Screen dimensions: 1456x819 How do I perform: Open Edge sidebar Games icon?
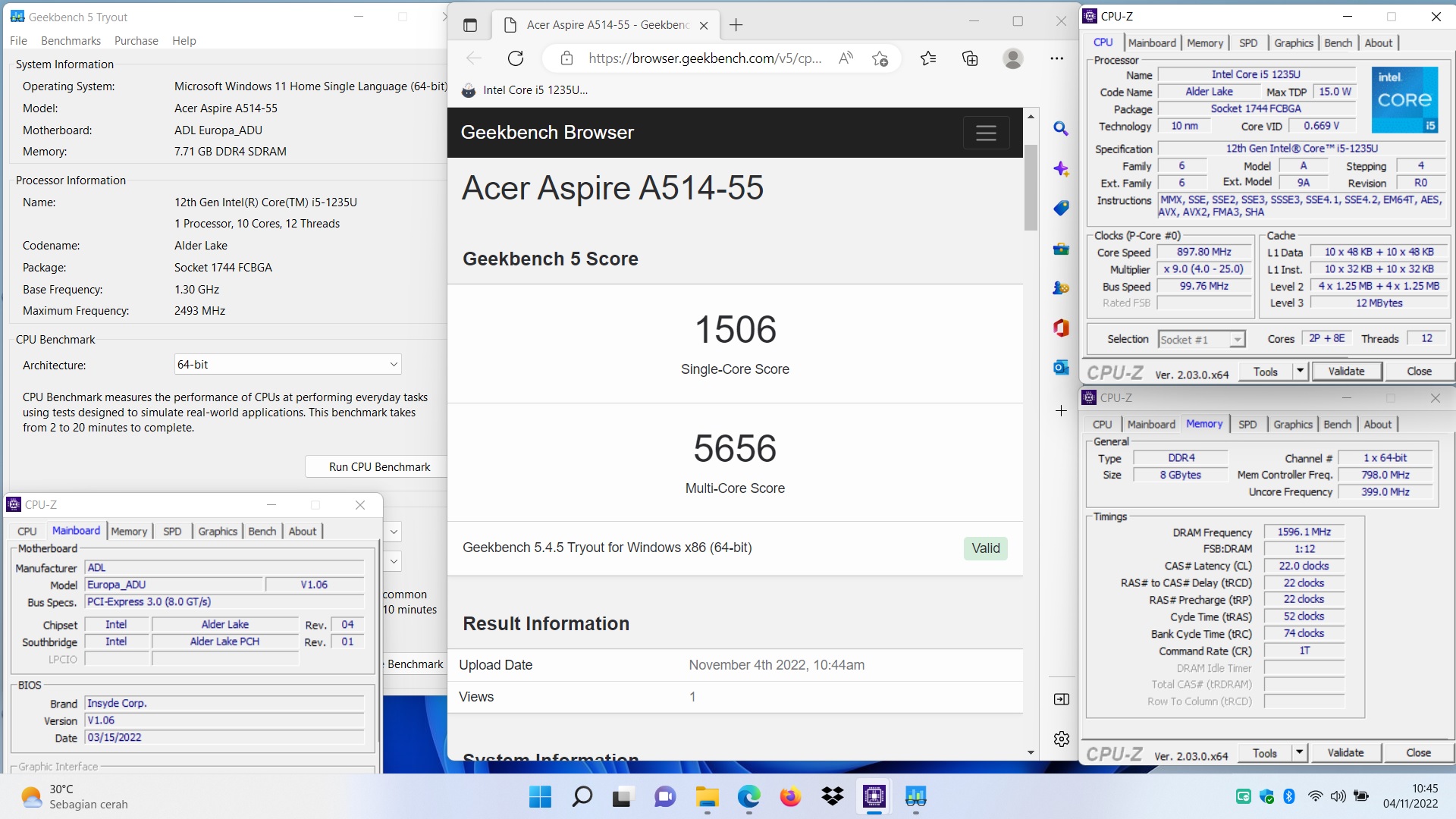pos(1061,288)
